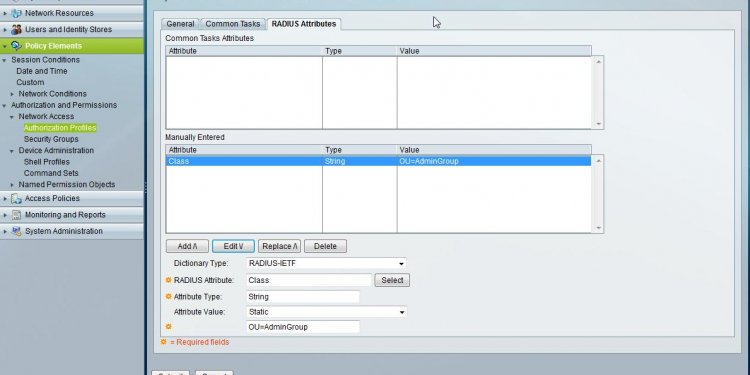Screen dimensions: 750x375
Task: Open Shell Profiles page
Action: [46, 162]
